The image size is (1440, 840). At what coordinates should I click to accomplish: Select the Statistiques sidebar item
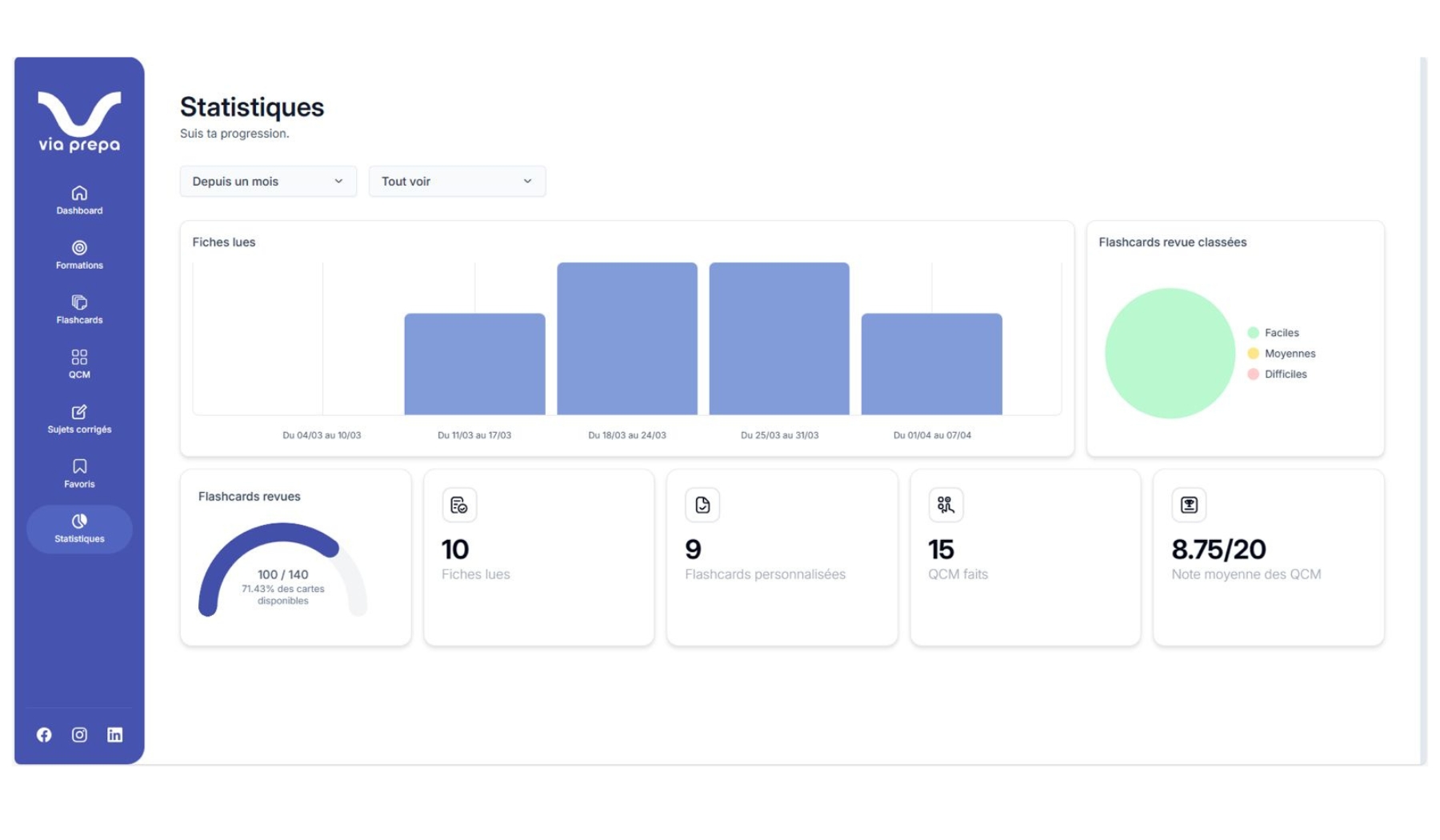click(79, 529)
